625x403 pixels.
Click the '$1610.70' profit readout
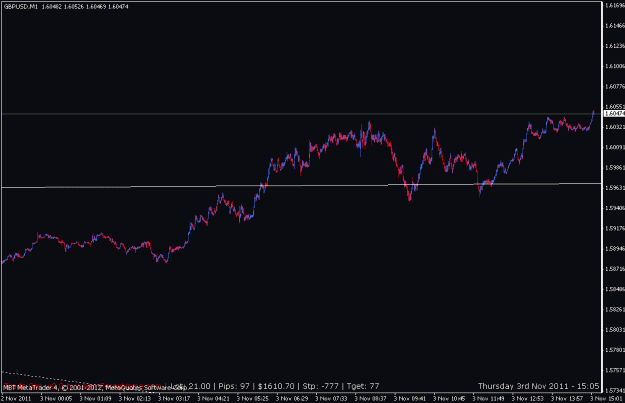(x=276, y=386)
